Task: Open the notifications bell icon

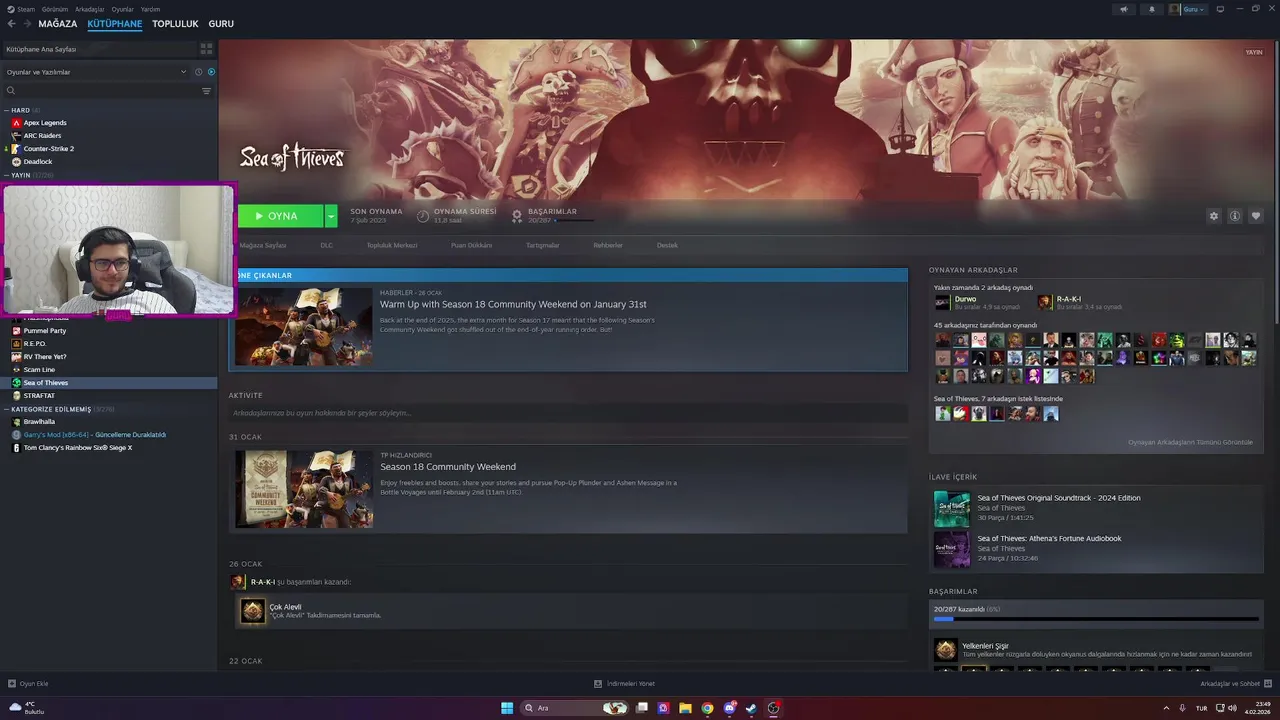Action: click(1151, 9)
